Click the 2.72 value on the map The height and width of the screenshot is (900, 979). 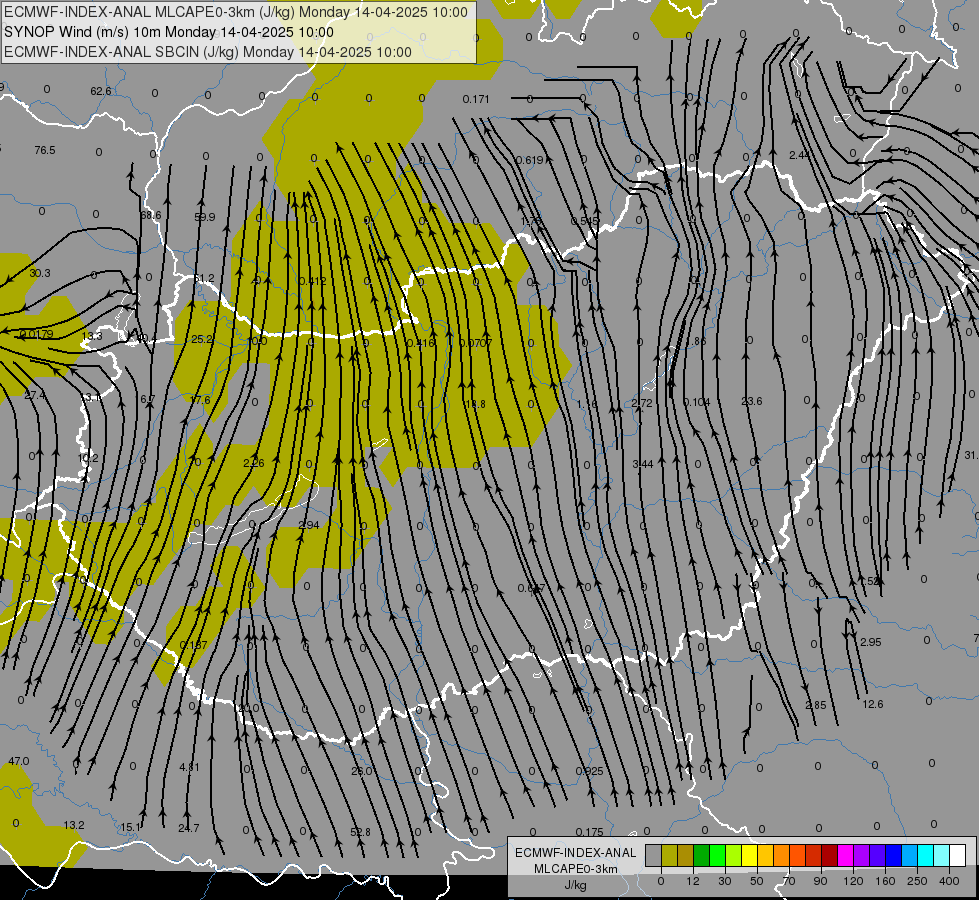642,403
